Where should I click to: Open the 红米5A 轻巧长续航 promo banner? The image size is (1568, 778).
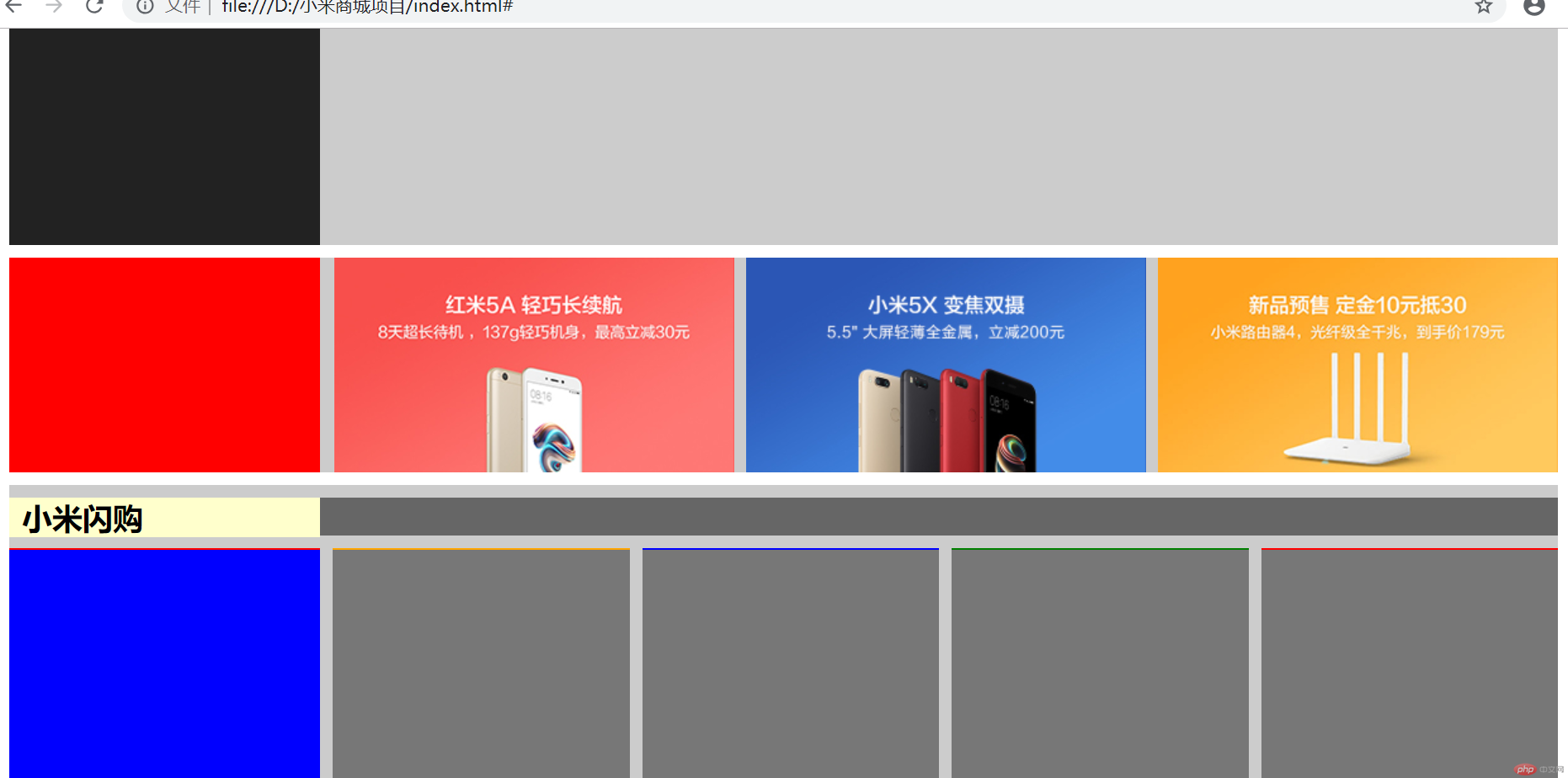coord(534,365)
